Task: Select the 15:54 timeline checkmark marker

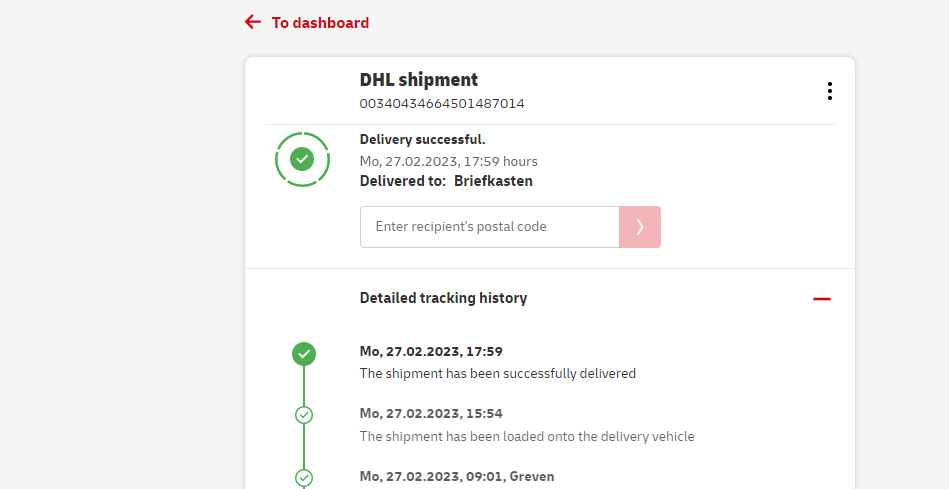Action: 304,415
